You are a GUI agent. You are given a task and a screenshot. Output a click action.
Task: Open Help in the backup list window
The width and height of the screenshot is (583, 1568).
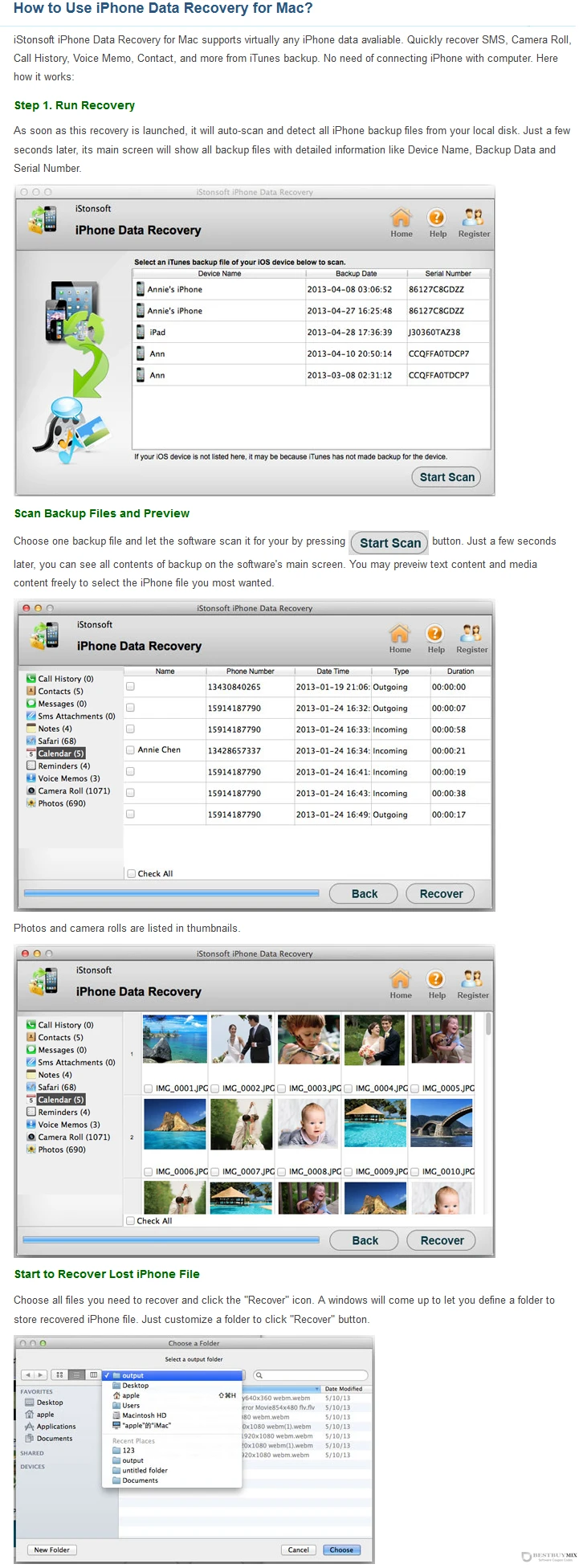click(x=437, y=223)
